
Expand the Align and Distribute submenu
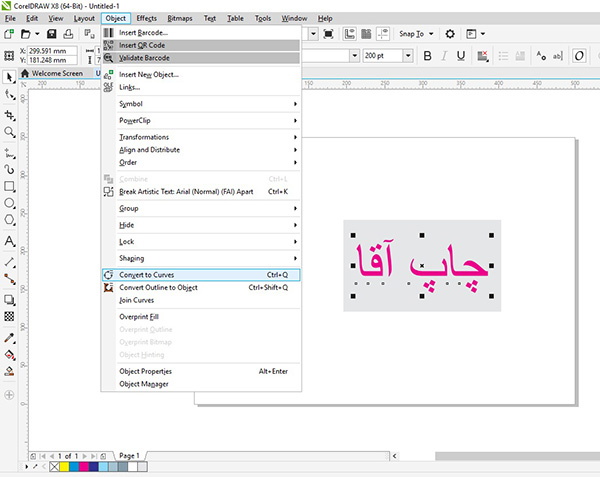coord(208,150)
